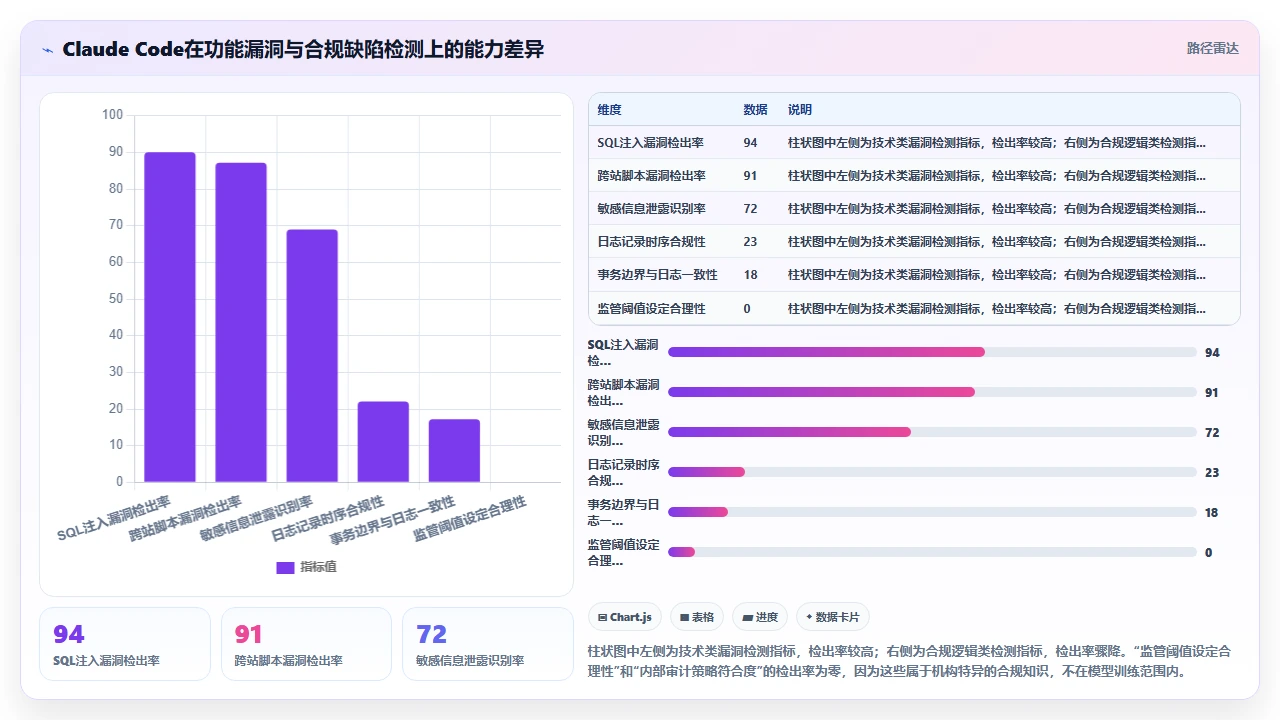Click the 日志记录时序合规性 chart bar

pos(383,442)
